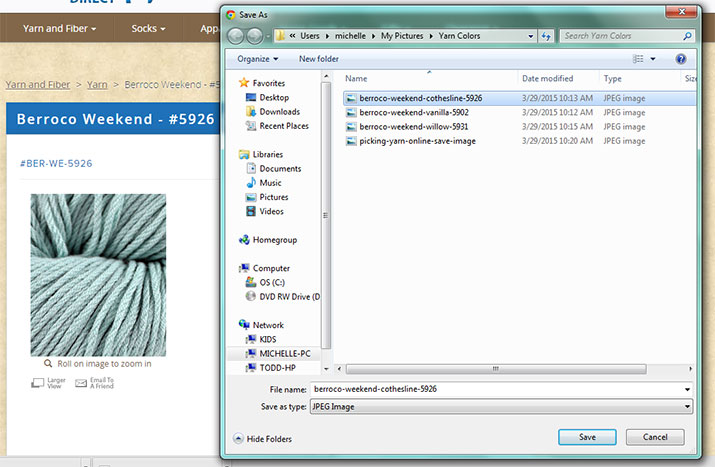Click the My Pictures breadcrumb
This screenshot has width=715, height=467.
coord(402,36)
